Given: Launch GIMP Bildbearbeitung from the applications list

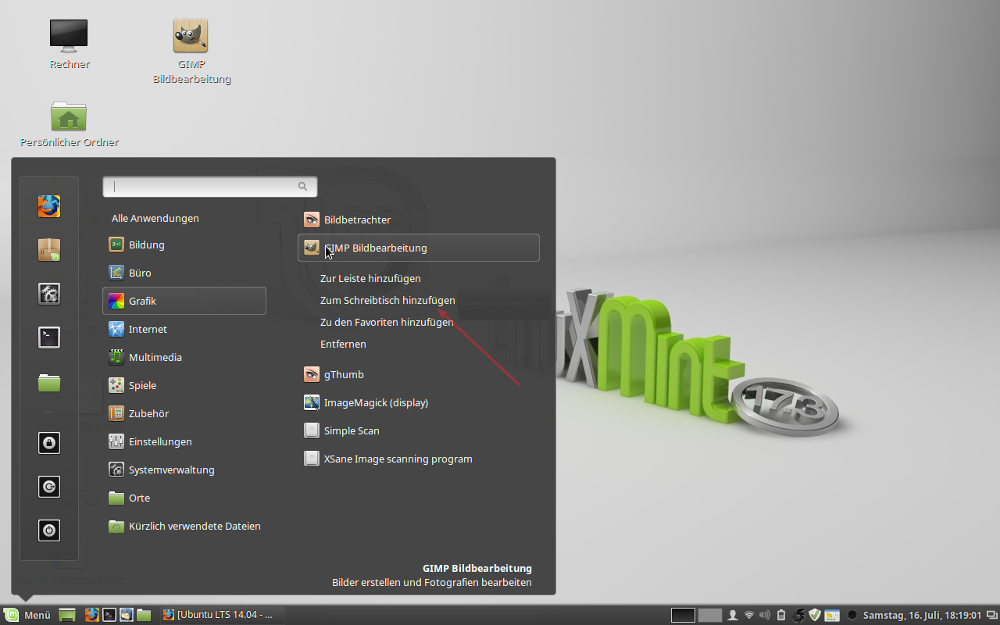Looking at the screenshot, I should (418, 248).
